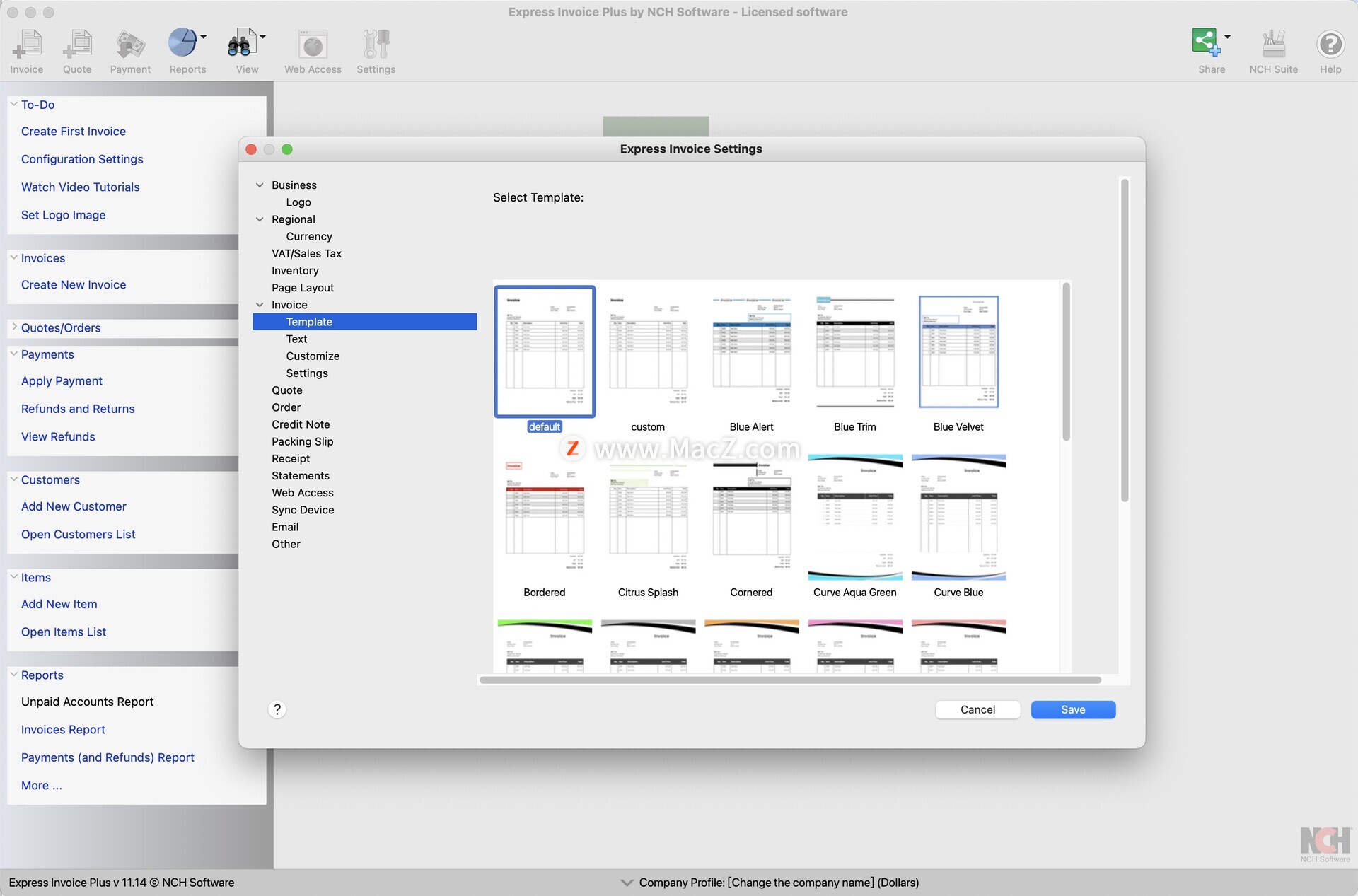The image size is (1358, 896).
Task: Collapse the Payments sidebar section
Action: (13, 354)
